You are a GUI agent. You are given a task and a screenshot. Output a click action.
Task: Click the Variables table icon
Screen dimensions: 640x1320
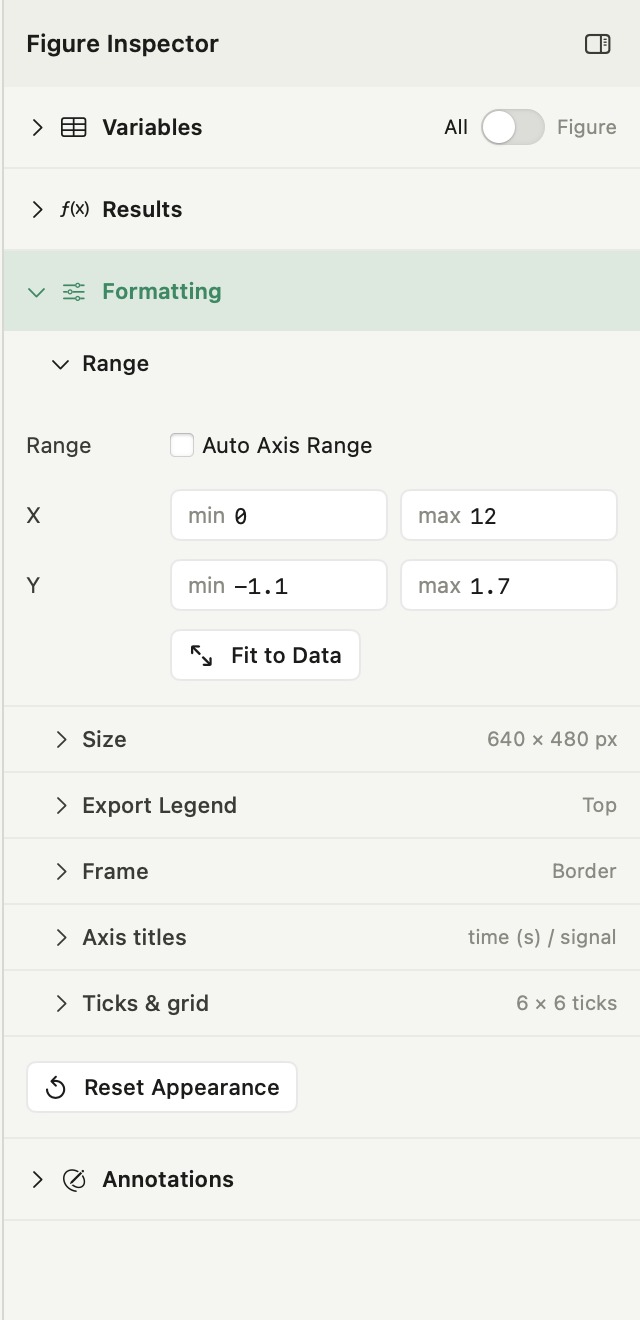(73, 127)
